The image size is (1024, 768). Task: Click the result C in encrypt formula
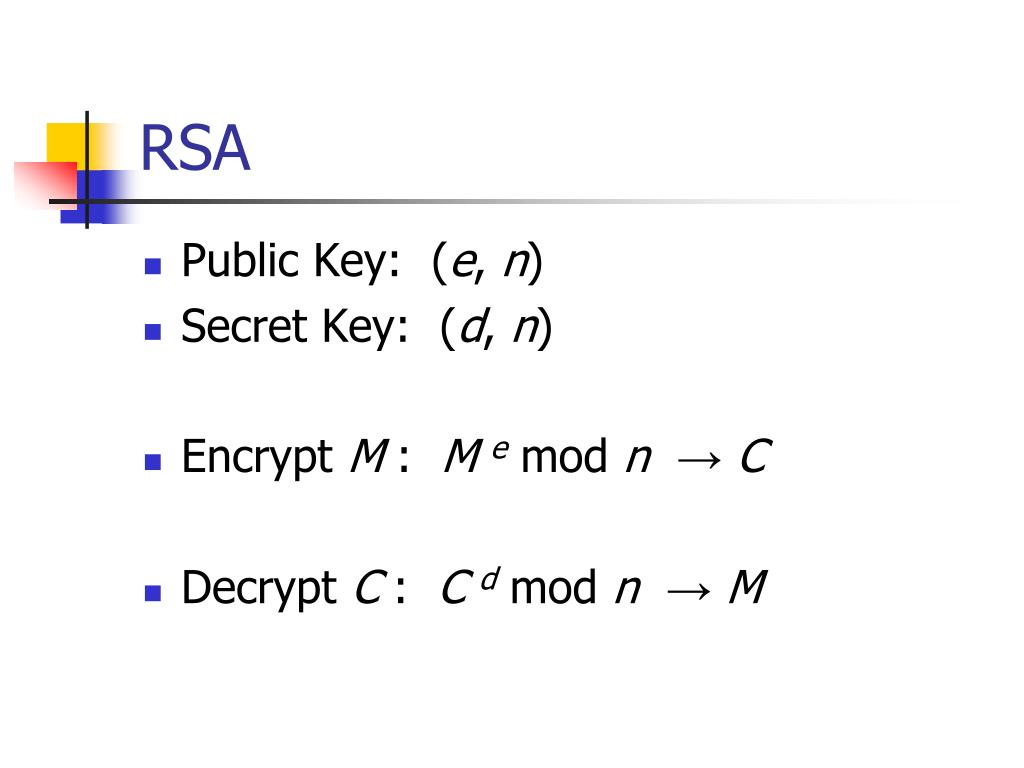[756, 456]
